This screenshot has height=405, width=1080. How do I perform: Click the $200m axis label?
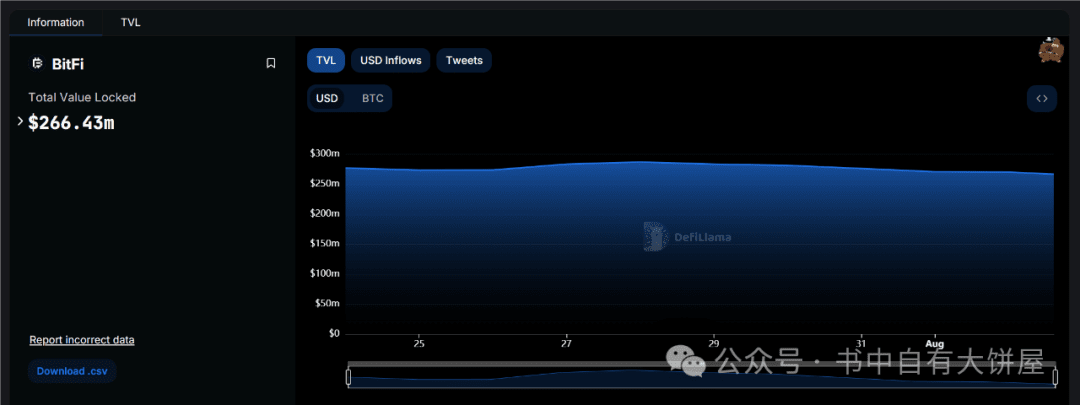(x=325, y=214)
